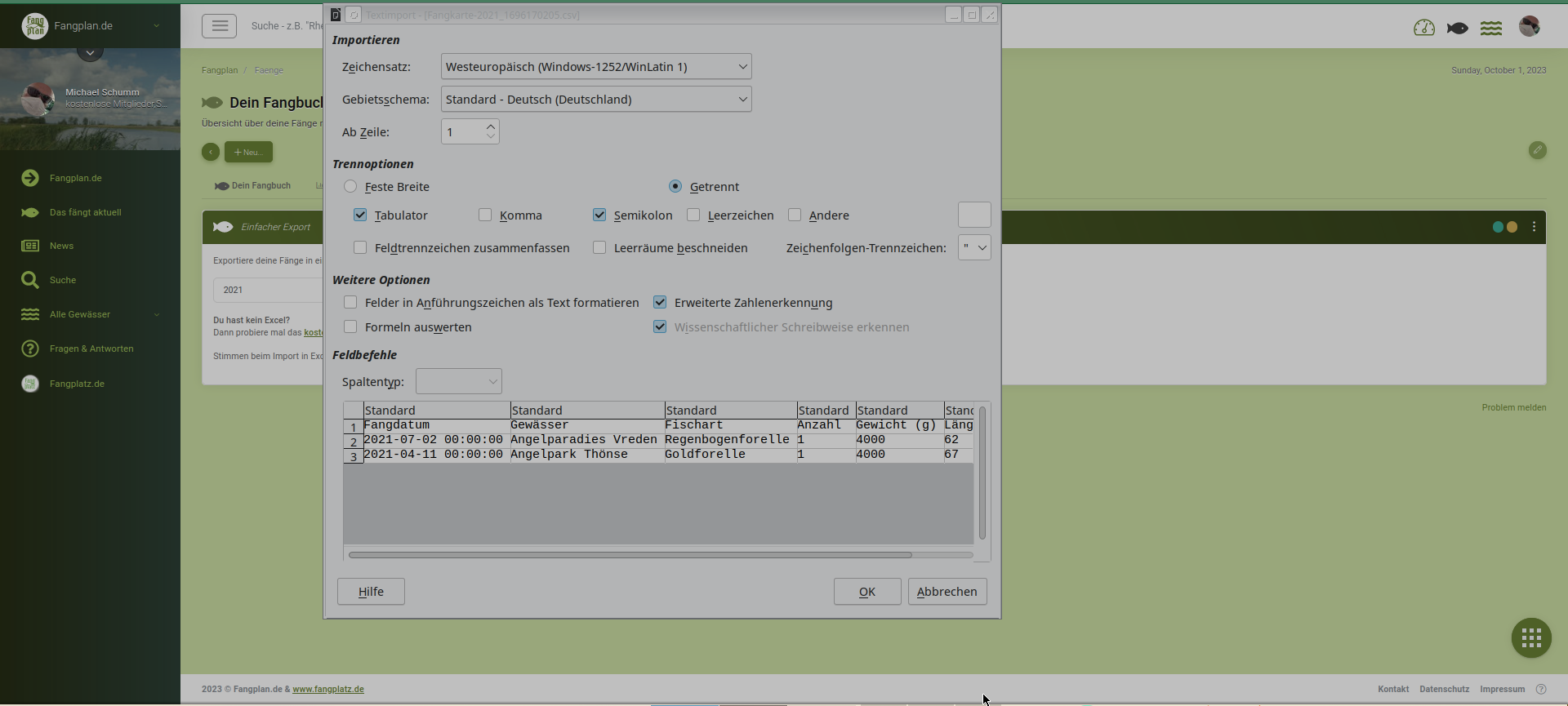Screen dimensions: 1568x706
Task: Click the Abbrechen button
Action: 947,592
